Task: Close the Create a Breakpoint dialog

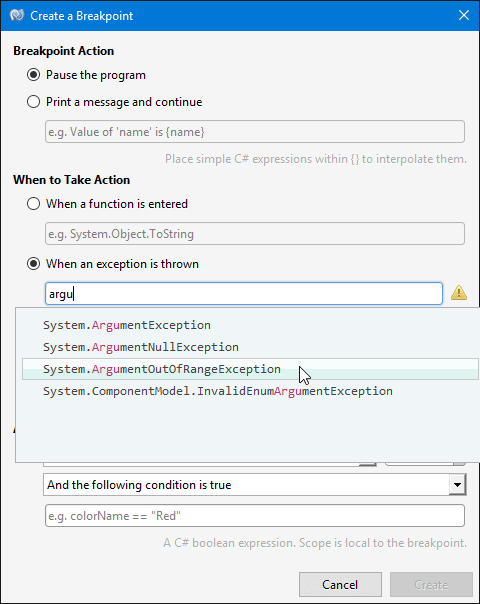Action: 464,15
